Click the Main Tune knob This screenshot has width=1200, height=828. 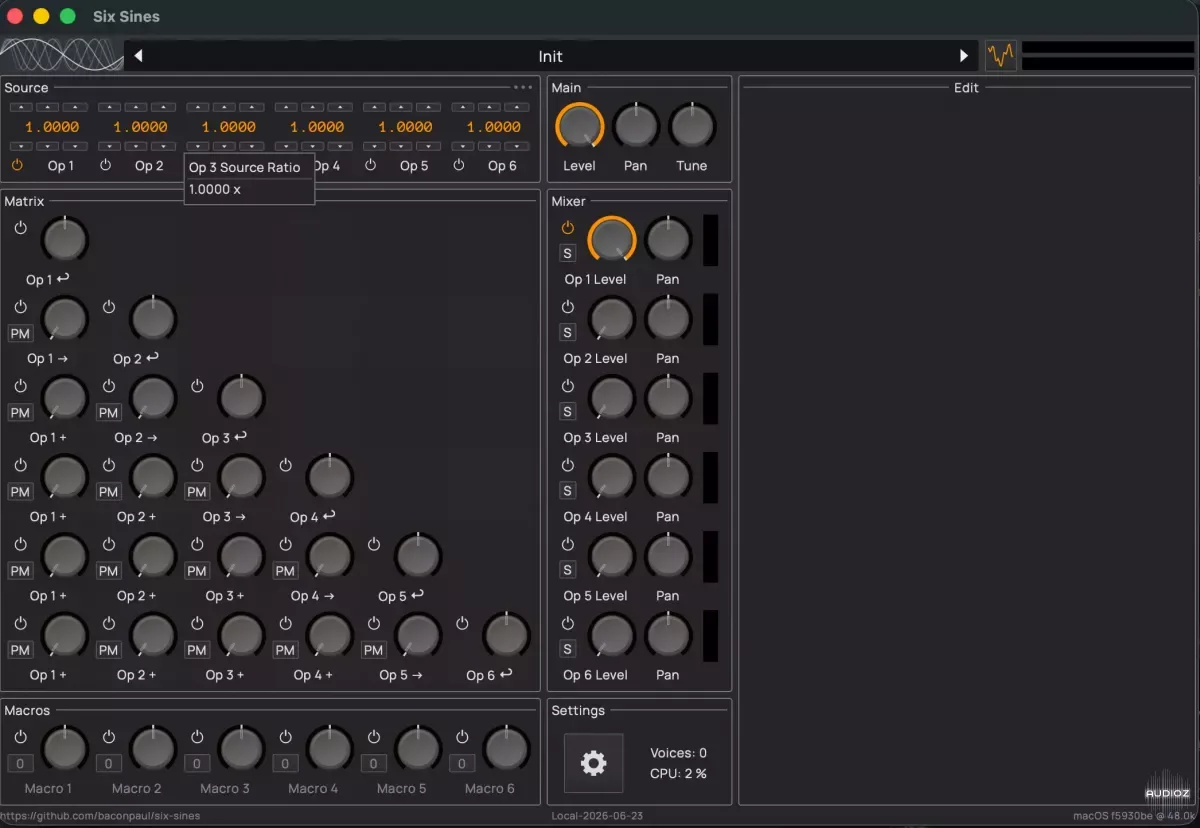click(692, 127)
